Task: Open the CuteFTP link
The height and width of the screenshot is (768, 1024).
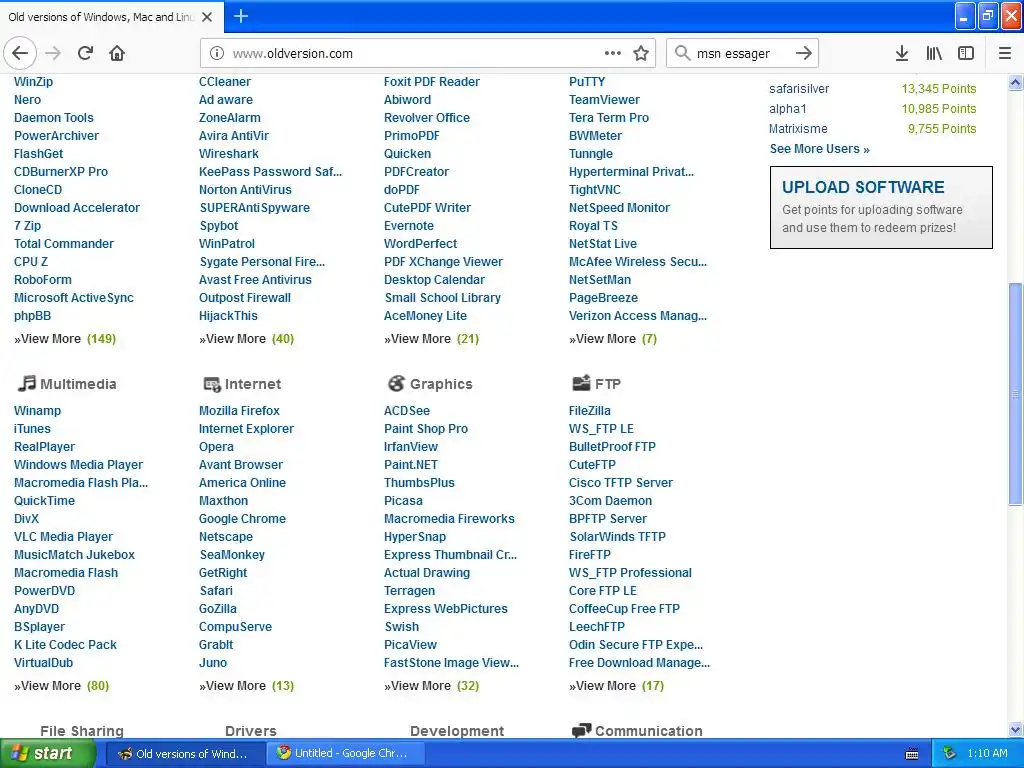Action: pyautogui.click(x=592, y=465)
